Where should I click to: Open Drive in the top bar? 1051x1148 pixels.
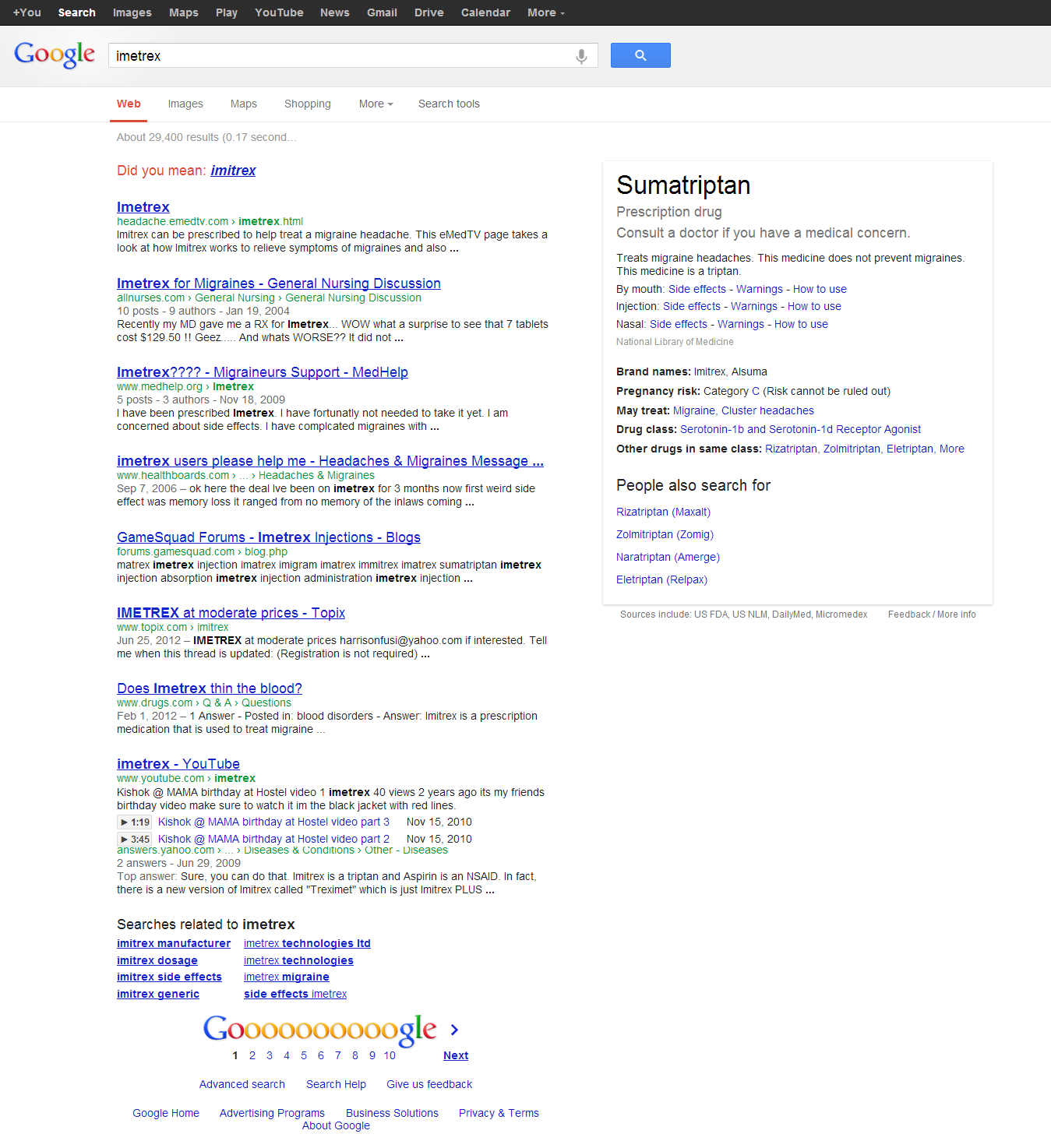pos(429,12)
